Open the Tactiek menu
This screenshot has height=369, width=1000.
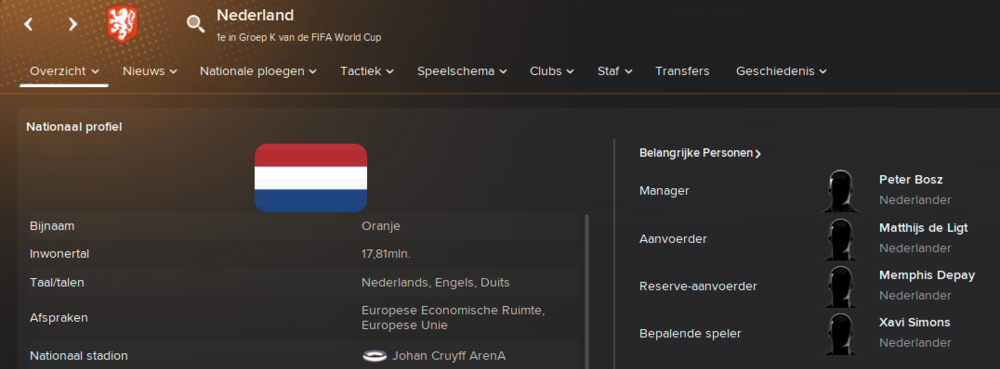pyautogui.click(x=367, y=71)
